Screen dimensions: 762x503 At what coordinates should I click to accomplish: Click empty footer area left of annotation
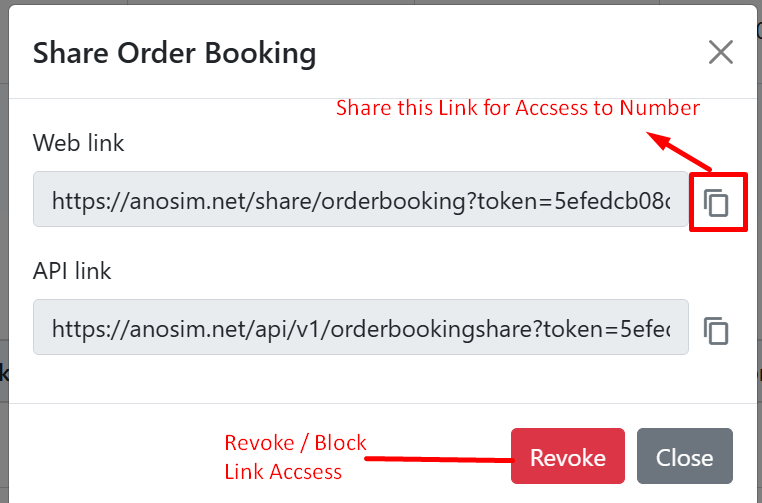pyautogui.click(x=110, y=457)
